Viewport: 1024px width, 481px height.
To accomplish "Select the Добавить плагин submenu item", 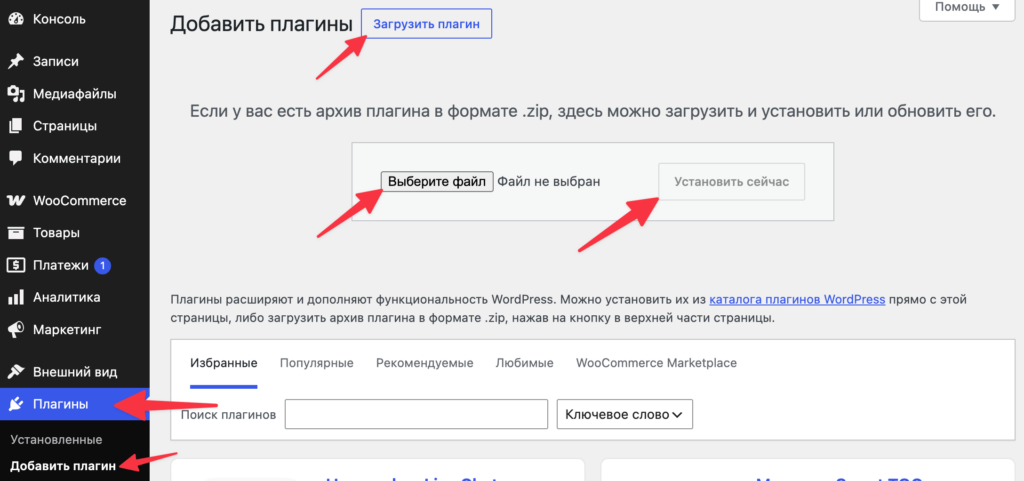I will (x=63, y=466).
